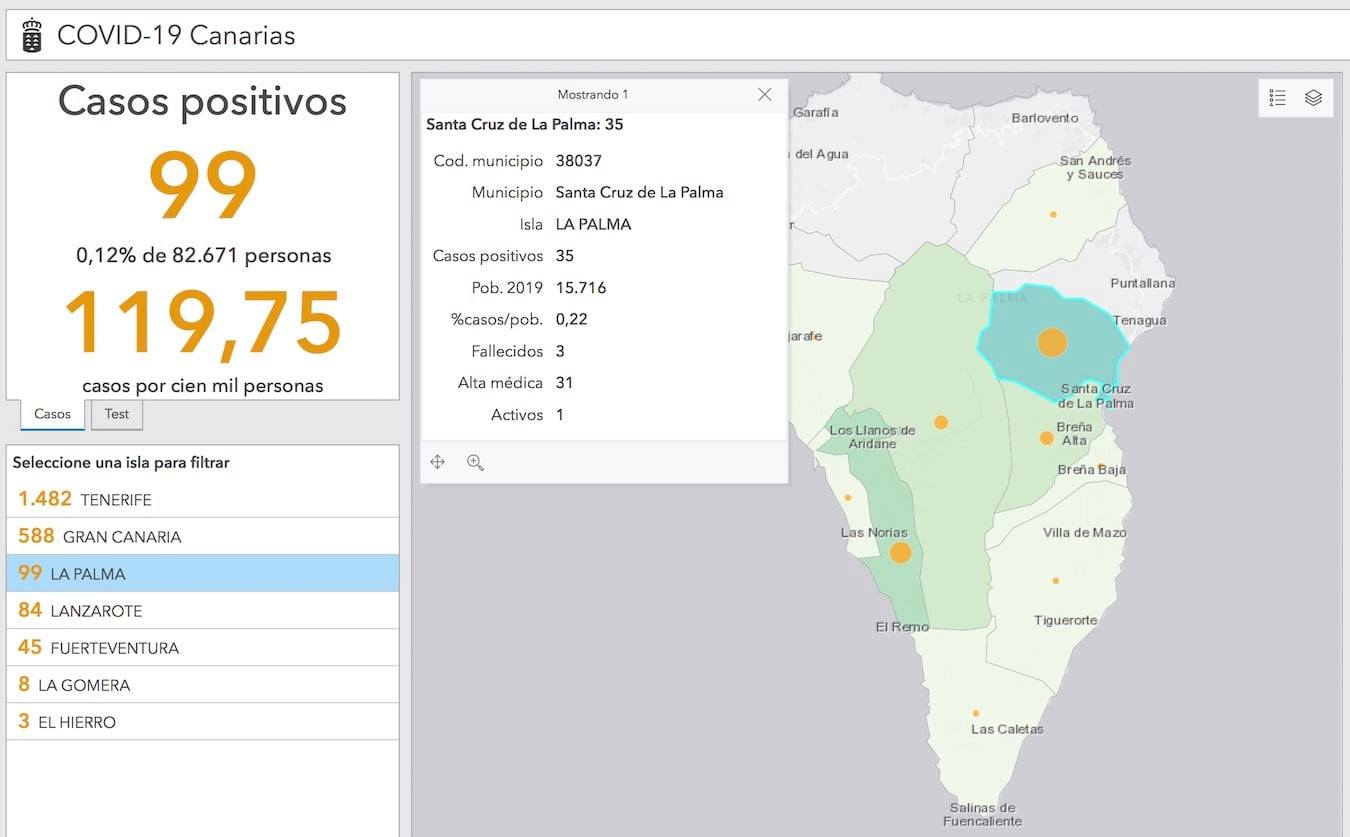The width and height of the screenshot is (1350, 837).
Task: Click the Canarias government crest logo
Action: pyautogui.click(x=32, y=35)
